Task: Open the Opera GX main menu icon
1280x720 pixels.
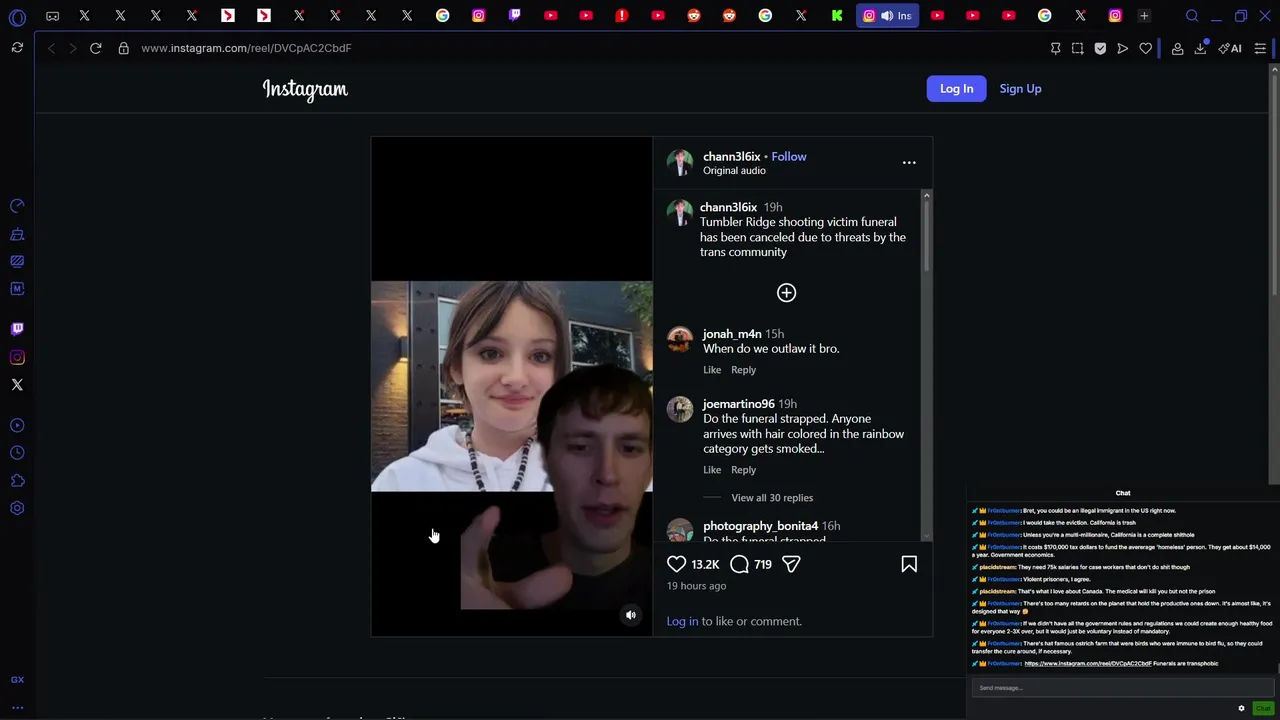Action: 17,16
